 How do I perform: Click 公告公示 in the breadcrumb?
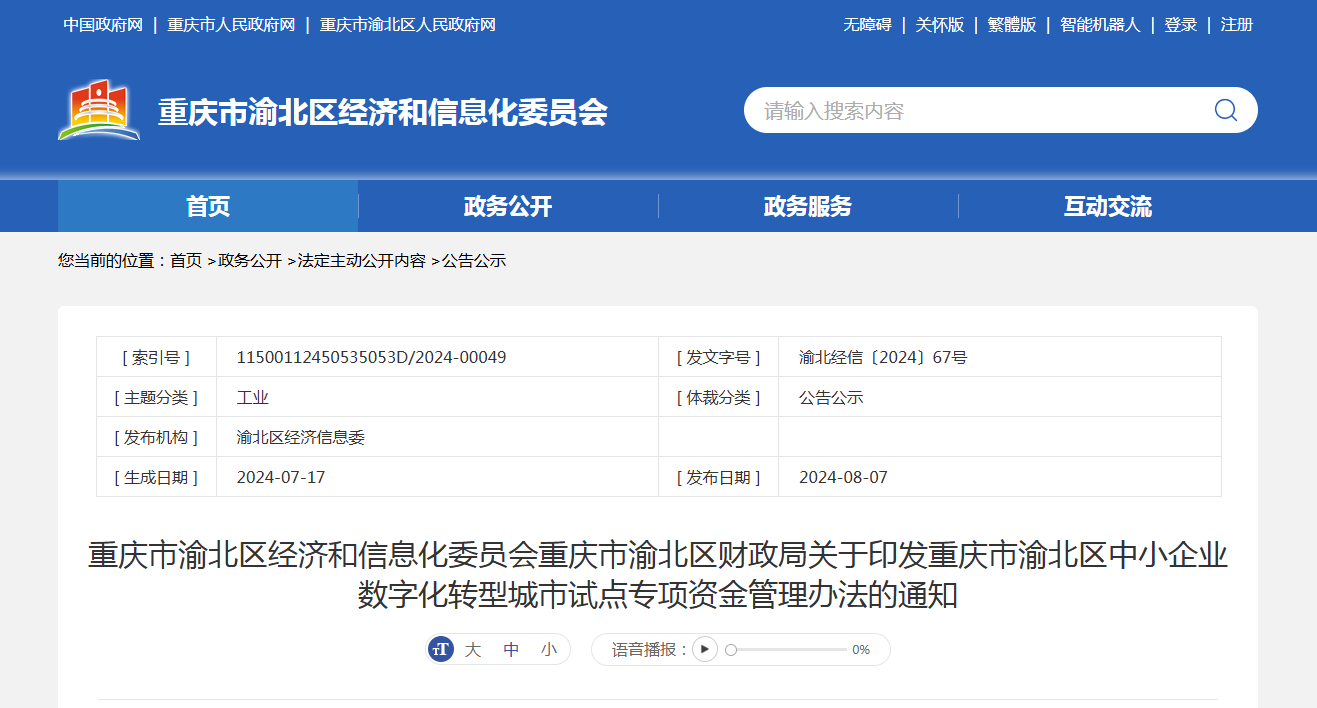(x=474, y=261)
